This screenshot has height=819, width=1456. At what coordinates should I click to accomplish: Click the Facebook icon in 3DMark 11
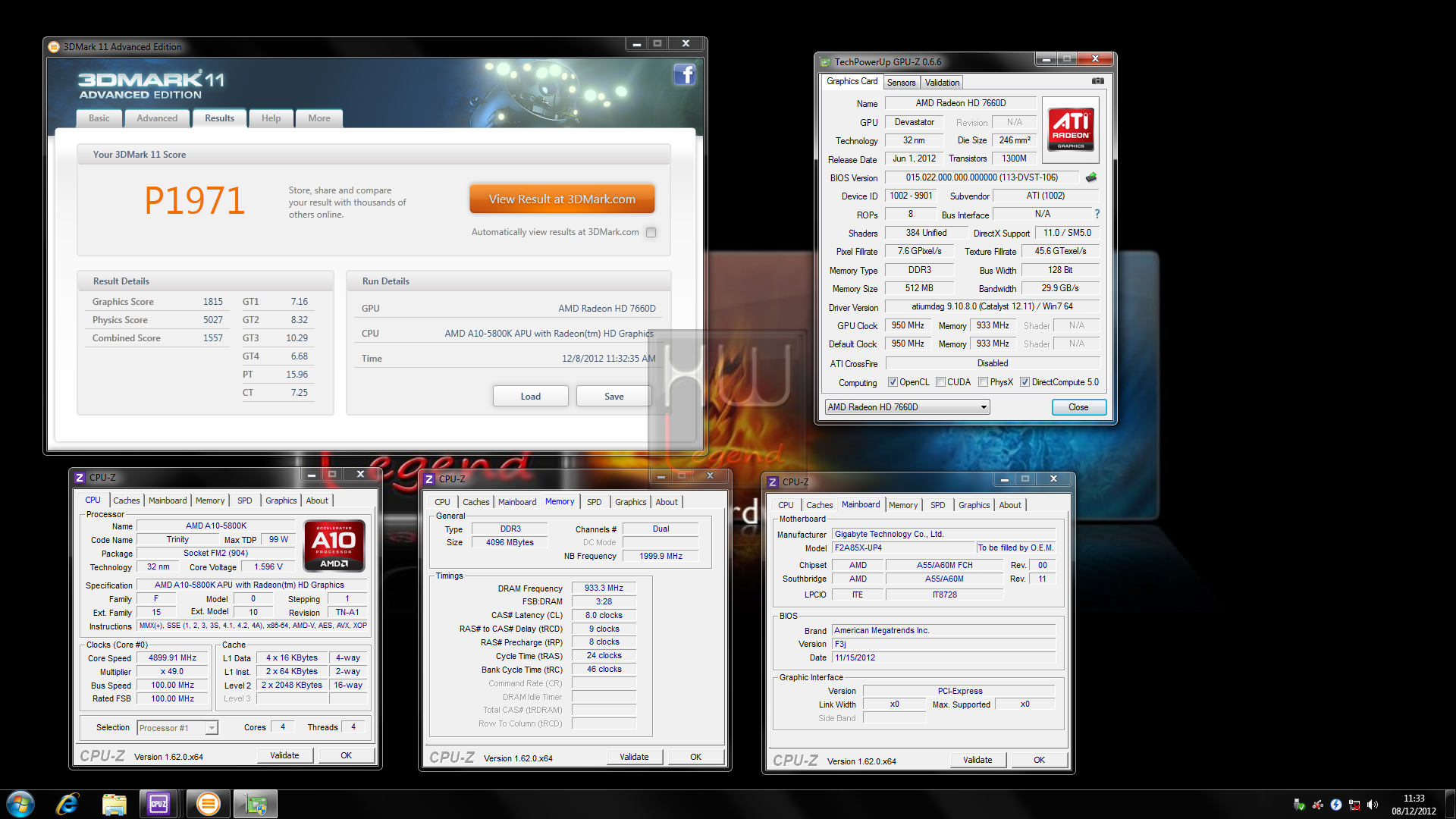[684, 74]
